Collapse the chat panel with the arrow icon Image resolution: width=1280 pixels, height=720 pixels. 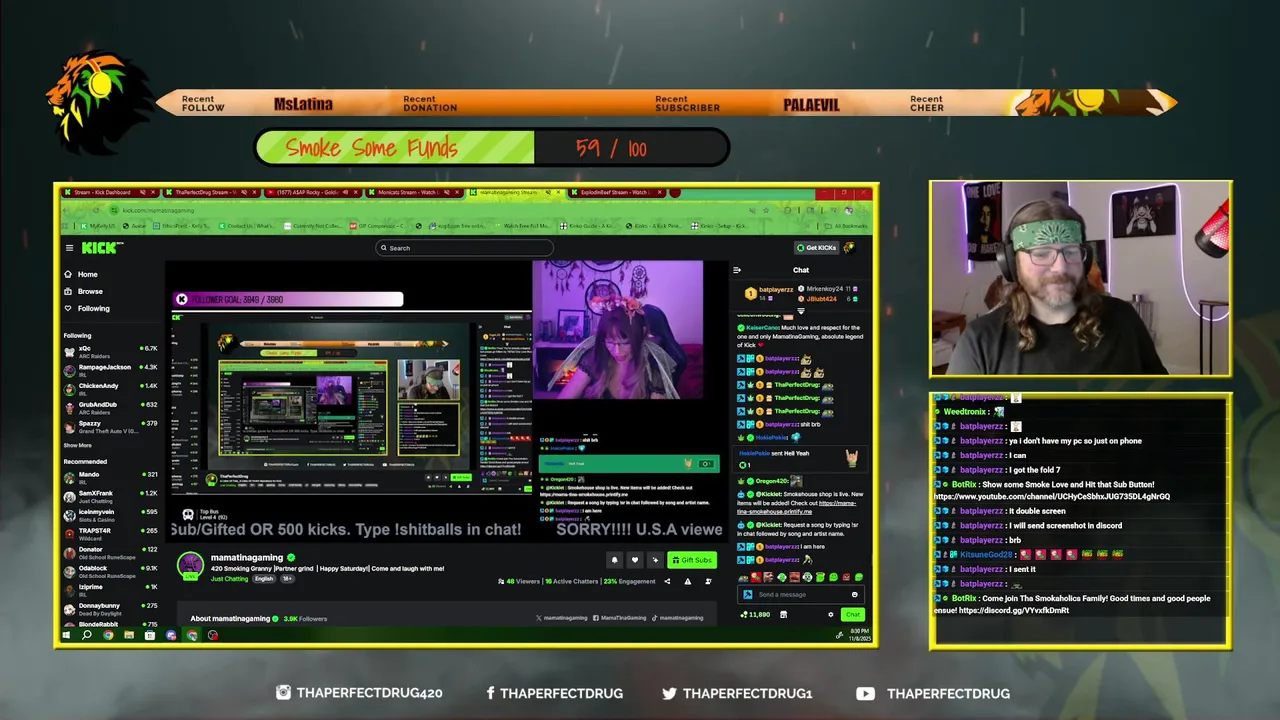point(737,270)
